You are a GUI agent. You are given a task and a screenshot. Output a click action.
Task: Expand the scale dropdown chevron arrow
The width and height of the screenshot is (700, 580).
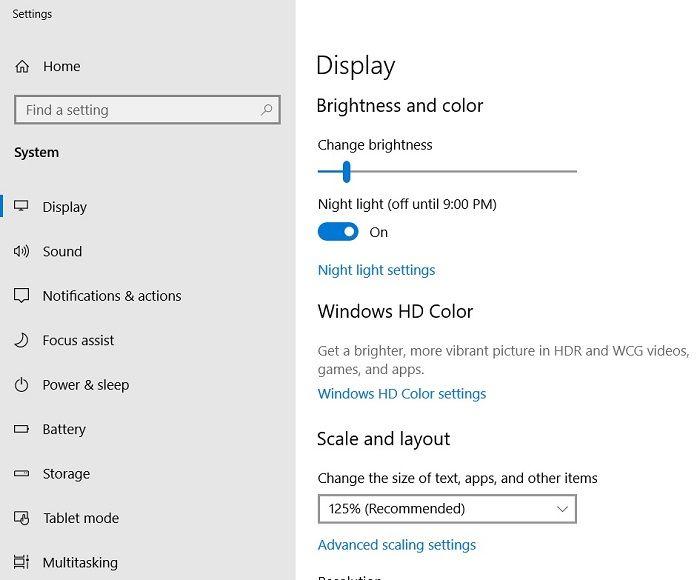tap(562, 509)
